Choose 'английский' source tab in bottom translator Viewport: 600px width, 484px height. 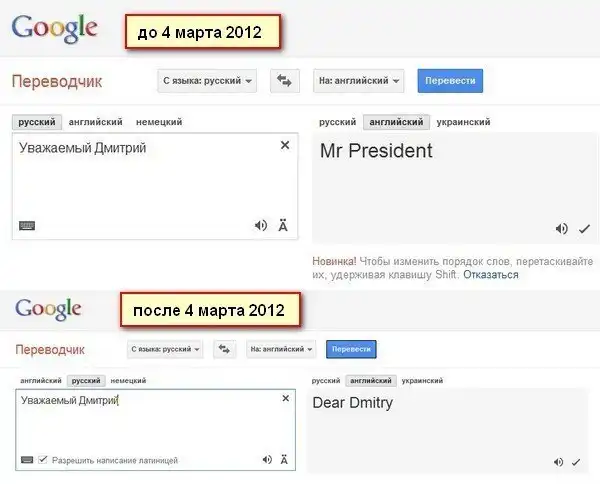tap(41, 380)
